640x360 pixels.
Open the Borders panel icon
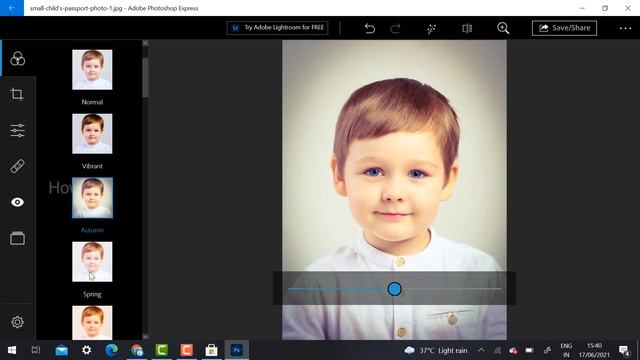tap(17, 238)
